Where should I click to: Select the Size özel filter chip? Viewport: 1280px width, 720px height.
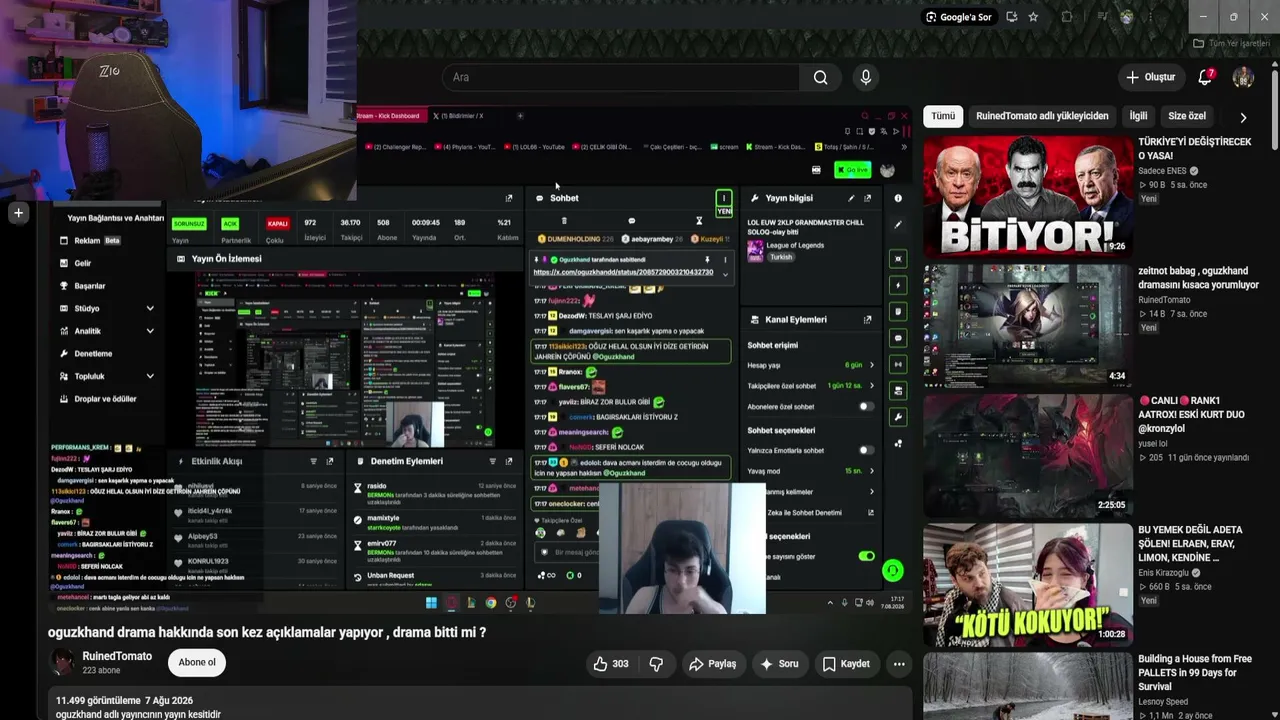click(1187, 116)
